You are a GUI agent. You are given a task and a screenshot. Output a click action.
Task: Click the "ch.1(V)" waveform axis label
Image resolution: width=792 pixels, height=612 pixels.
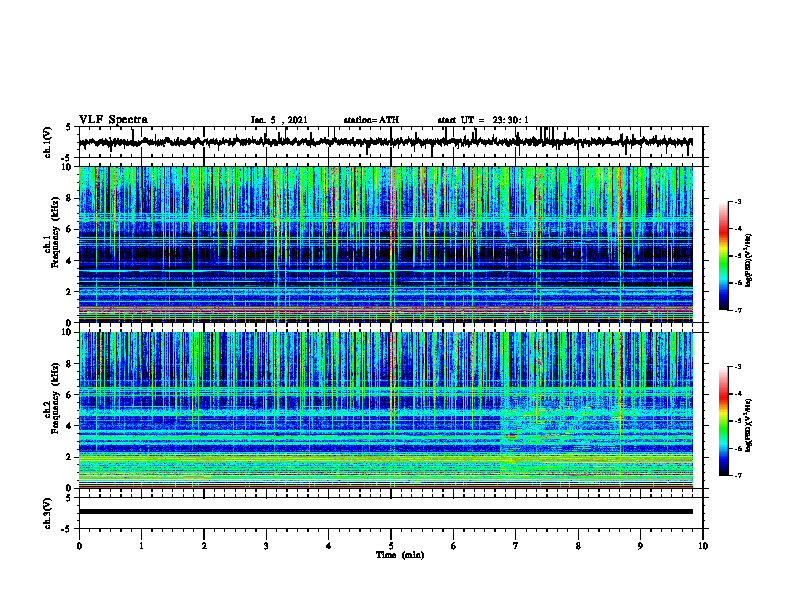[x=48, y=142]
